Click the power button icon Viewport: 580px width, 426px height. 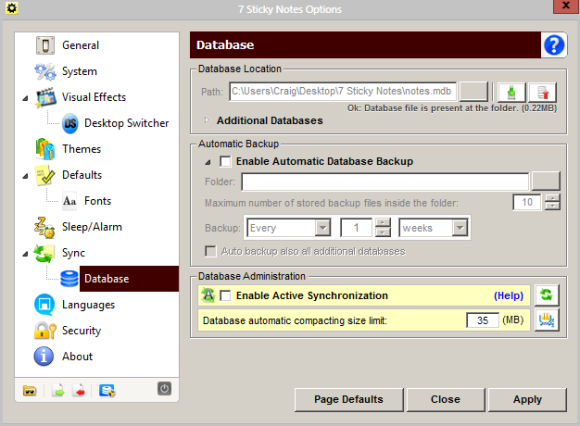(164, 389)
